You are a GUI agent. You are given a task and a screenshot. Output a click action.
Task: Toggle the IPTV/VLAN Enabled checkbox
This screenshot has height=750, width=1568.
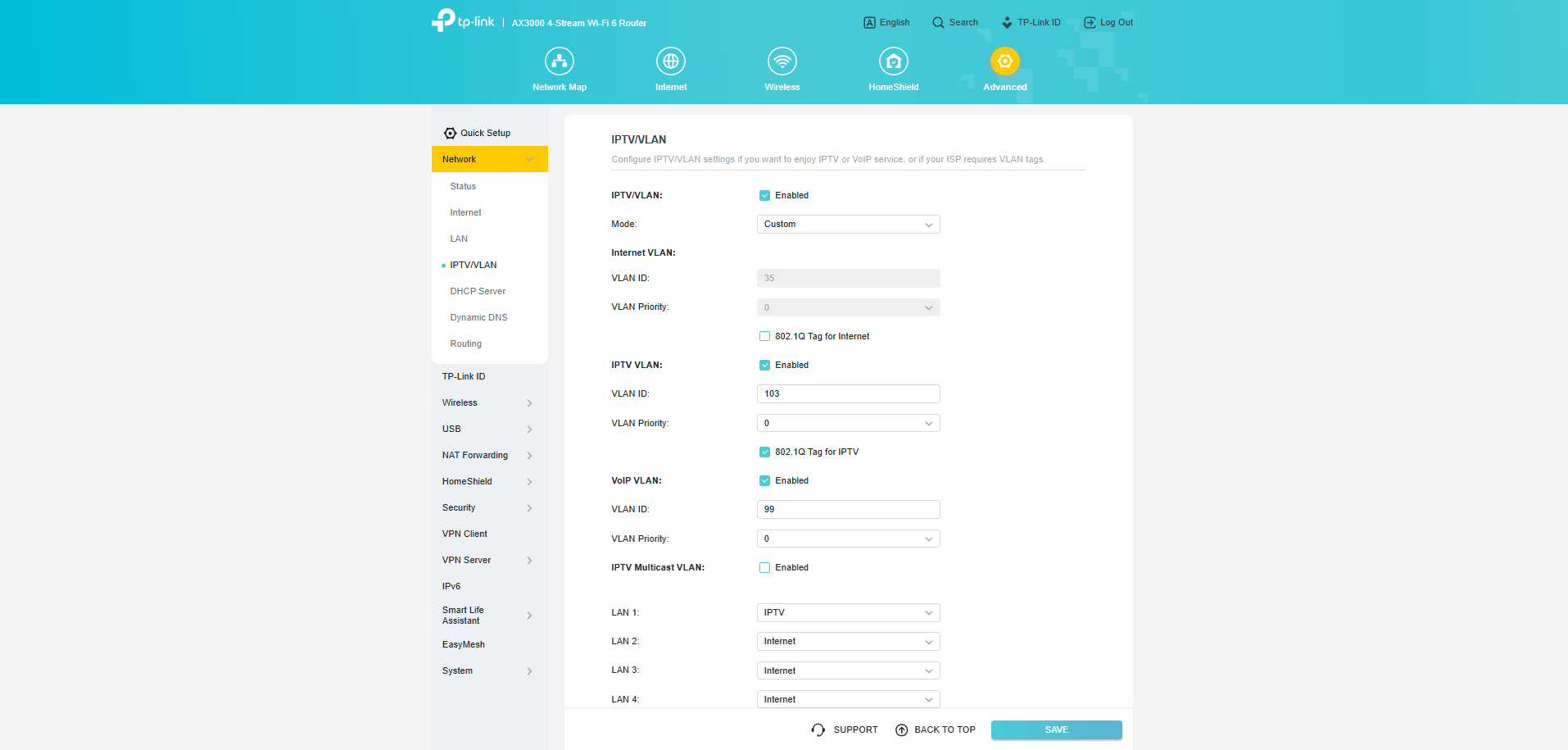(764, 195)
